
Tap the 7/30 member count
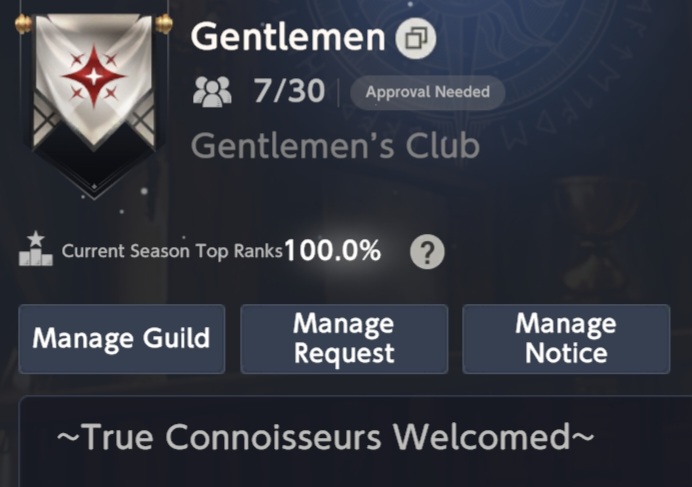[289, 91]
